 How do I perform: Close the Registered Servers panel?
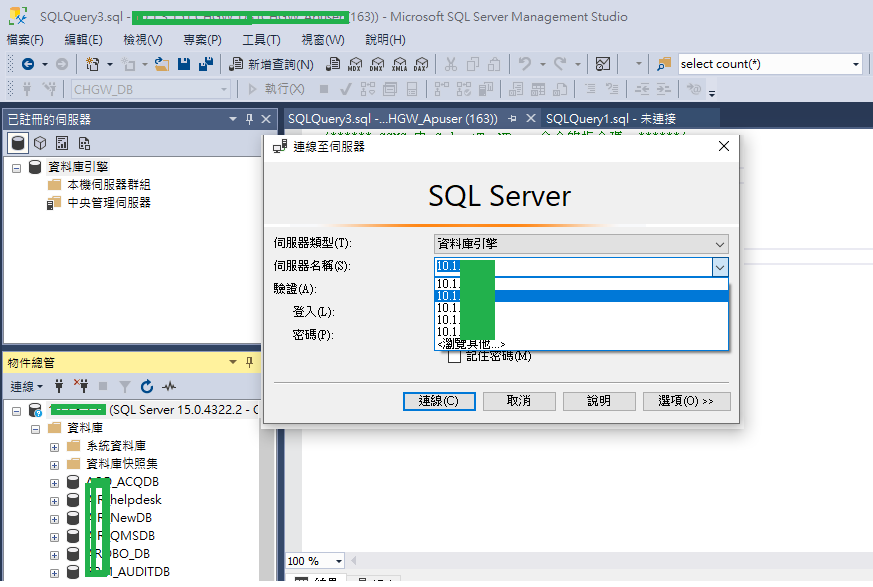click(x=266, y=119)
